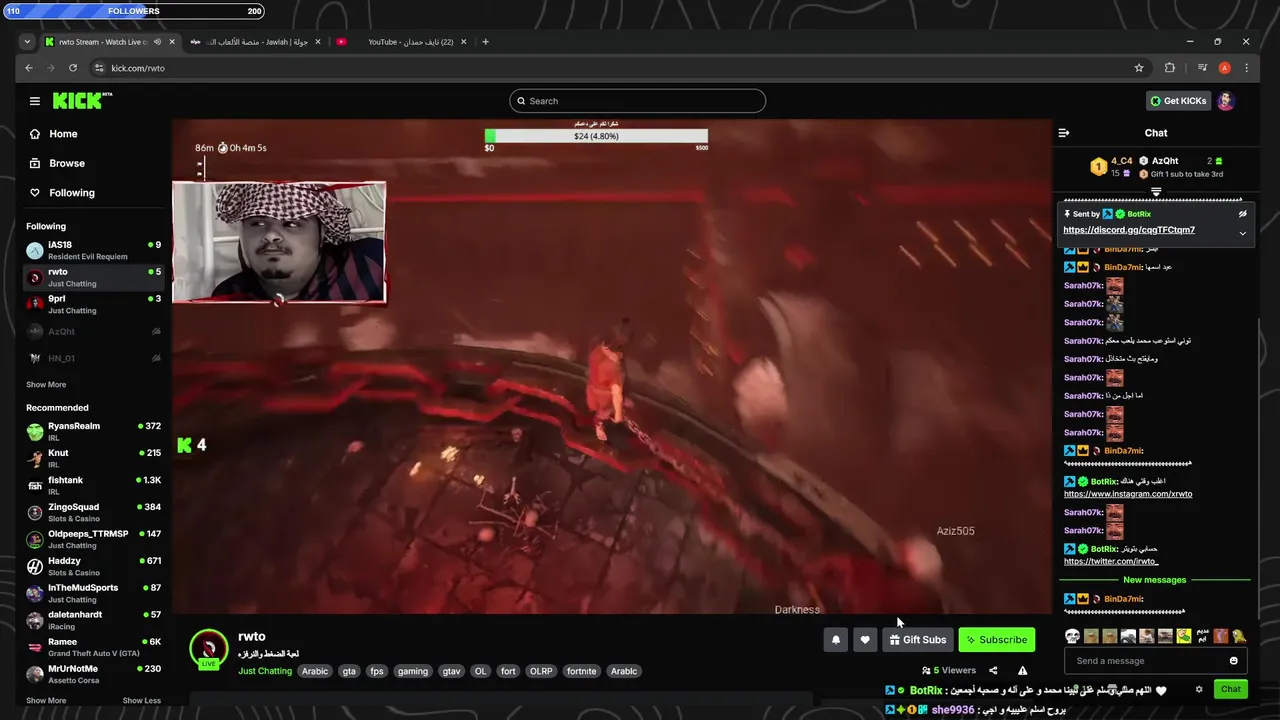
Task: Select the rwto Stream browser tab
Action: [110, 42]
